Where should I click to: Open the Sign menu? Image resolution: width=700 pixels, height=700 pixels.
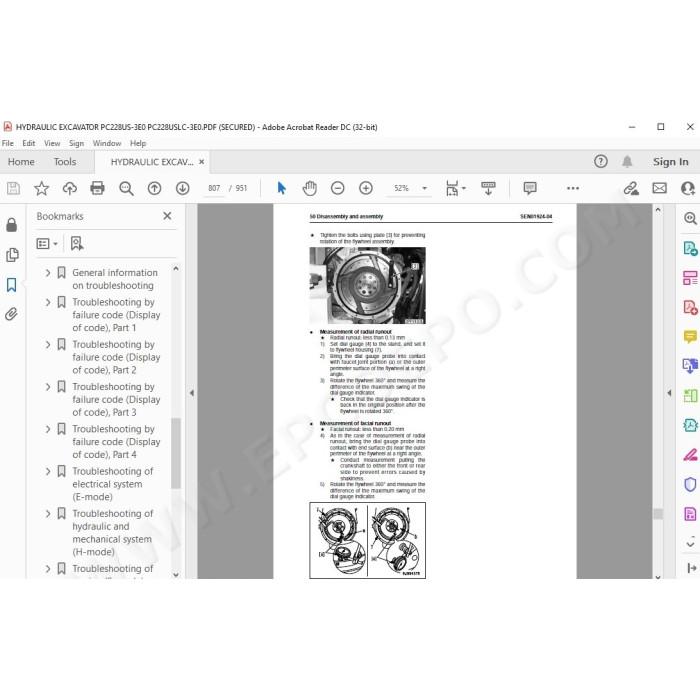tap(76, 143)
